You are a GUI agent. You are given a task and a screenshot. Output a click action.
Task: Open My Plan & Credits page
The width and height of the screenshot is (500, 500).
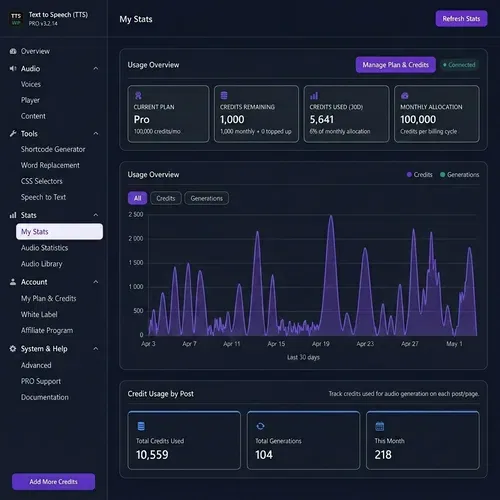coord(49,299)
